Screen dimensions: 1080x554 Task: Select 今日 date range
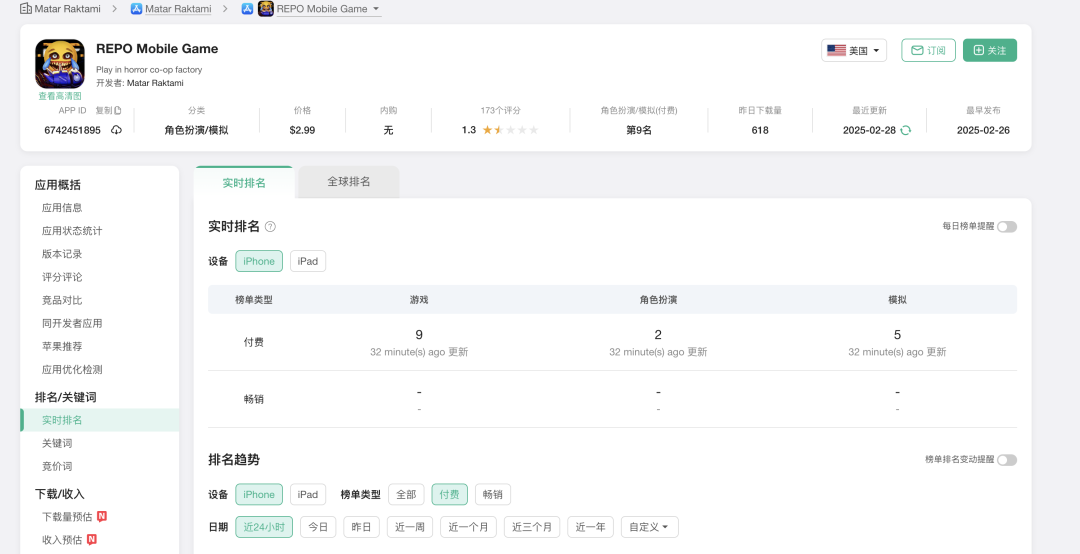coord(318,527)
